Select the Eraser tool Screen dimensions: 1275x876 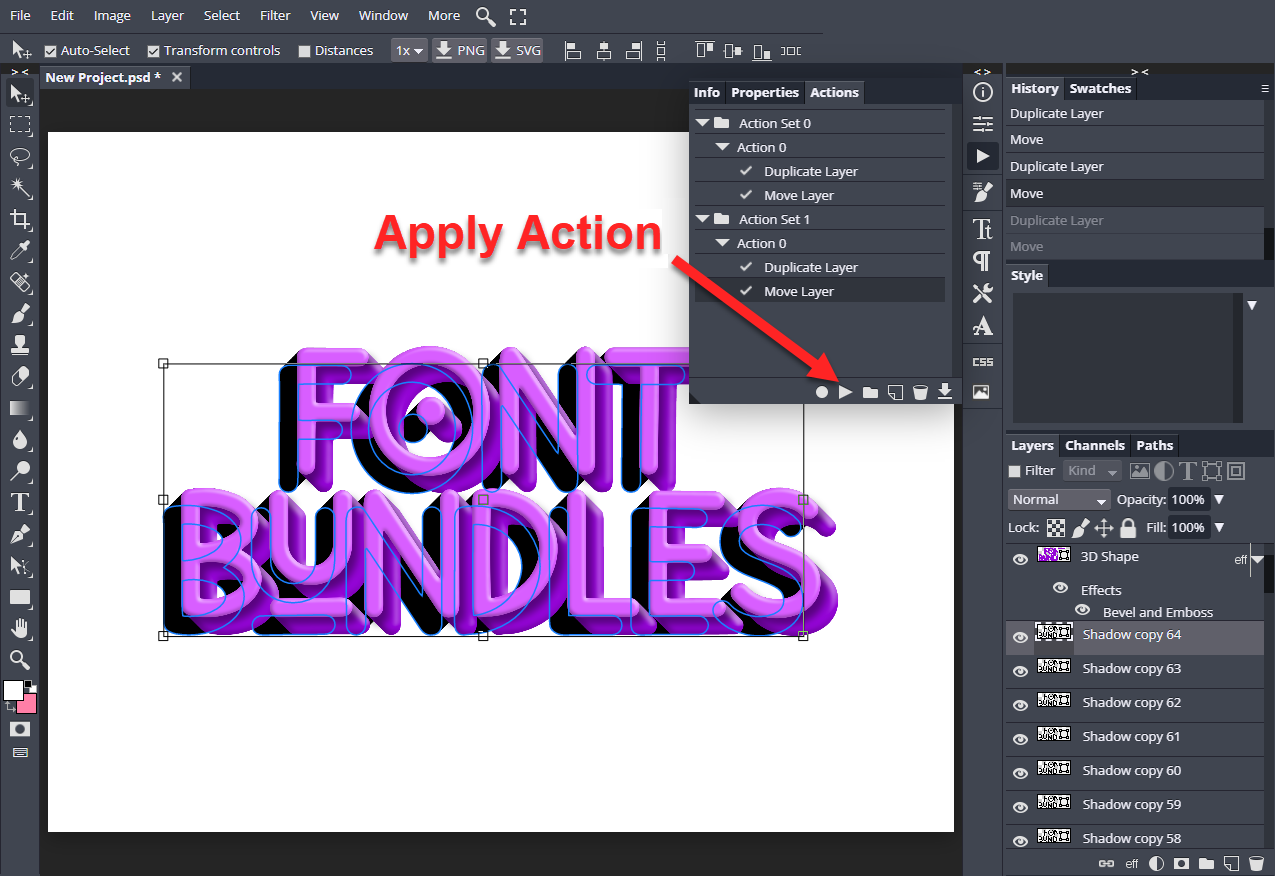pyautogui.click(x=20, y=377)
